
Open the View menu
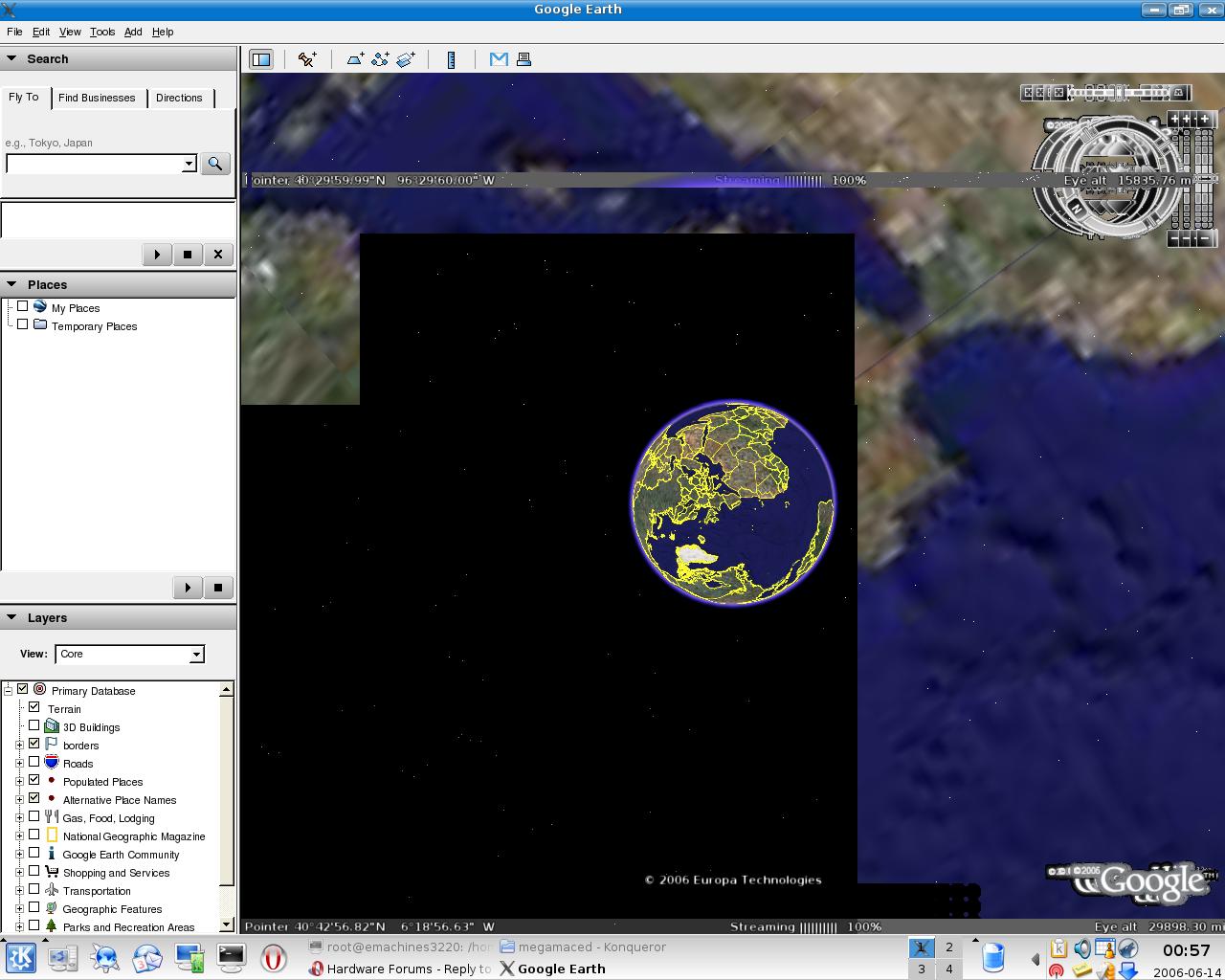click(70, 32)
